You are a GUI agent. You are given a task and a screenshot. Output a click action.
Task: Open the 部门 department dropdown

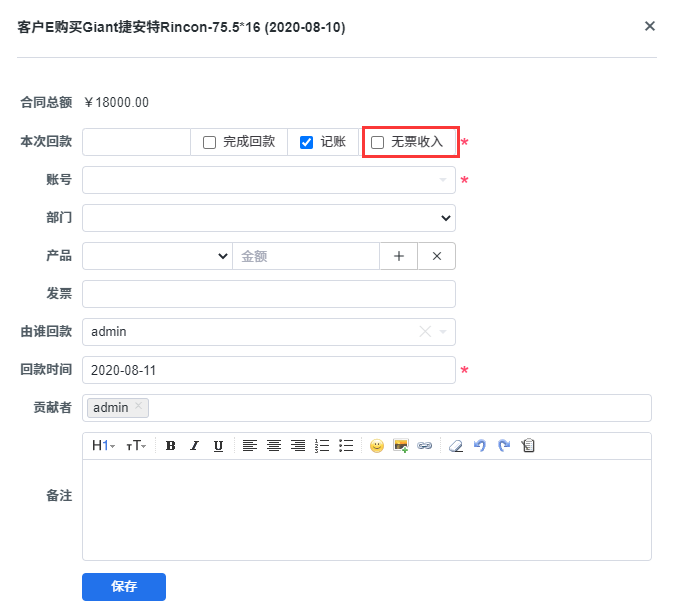[269, 218]
